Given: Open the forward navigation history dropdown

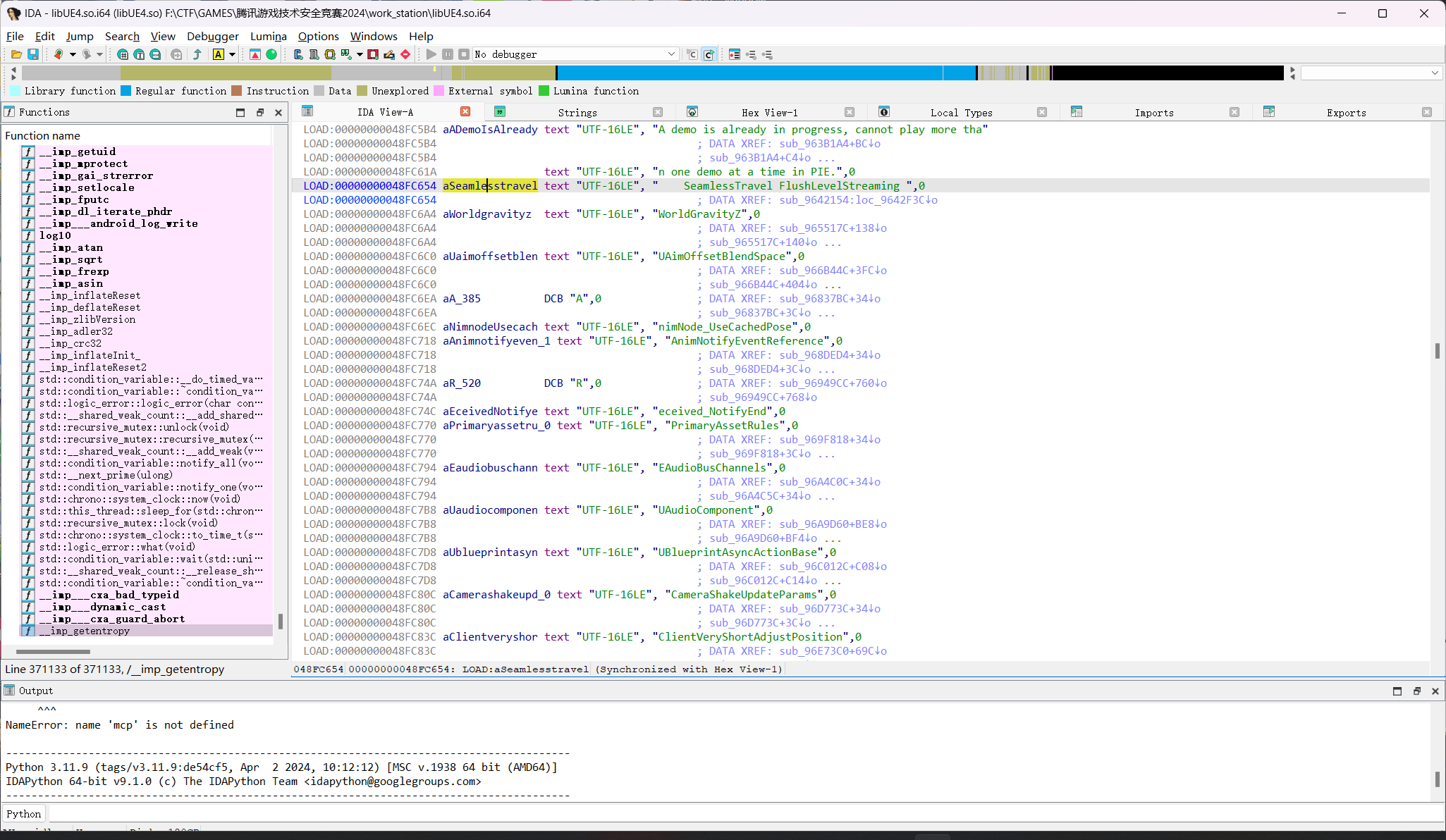Looking at the screenshot, I should point(99,54).
